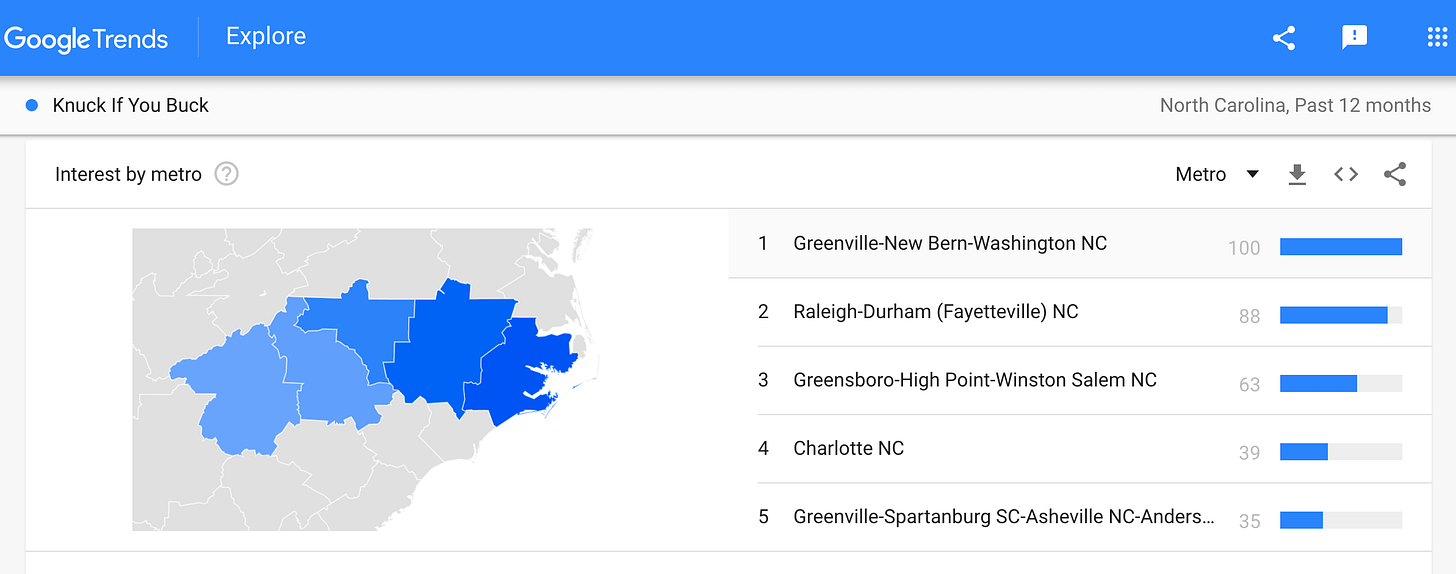Open the send feedback icon in the header
The width and height of the screenshot is (1456, 574).
tap(1354, 38)
